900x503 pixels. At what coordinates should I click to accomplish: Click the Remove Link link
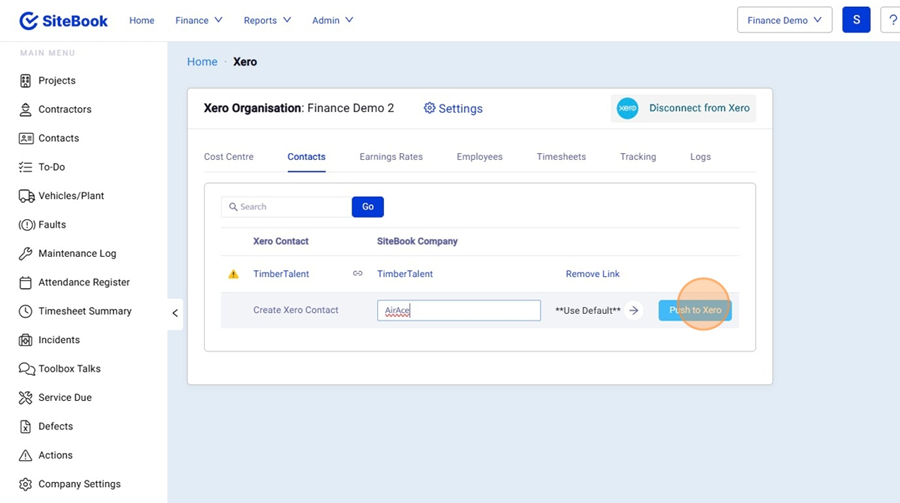pos(592,274)
